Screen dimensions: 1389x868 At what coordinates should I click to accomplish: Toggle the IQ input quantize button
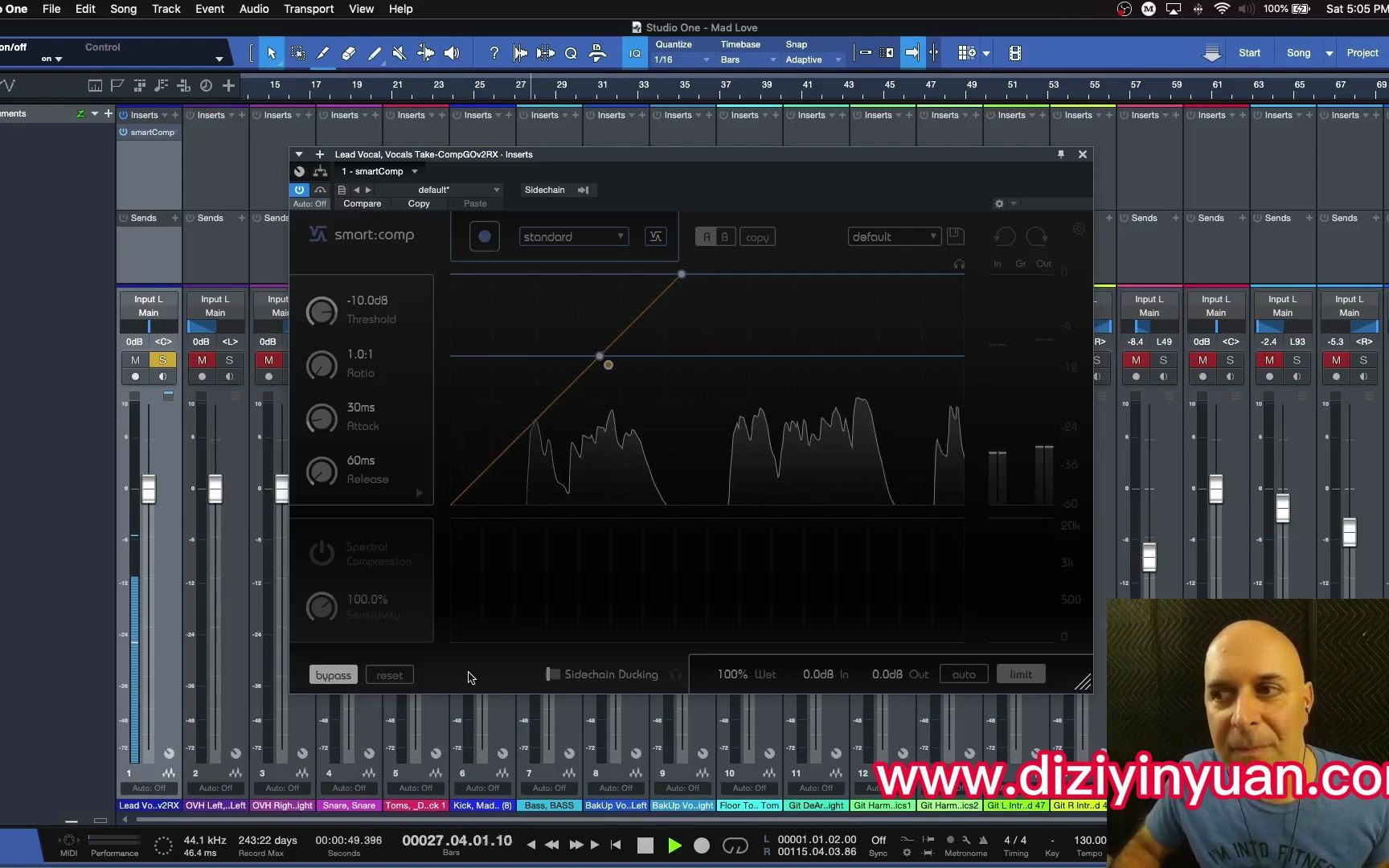[x=635, y=53]
